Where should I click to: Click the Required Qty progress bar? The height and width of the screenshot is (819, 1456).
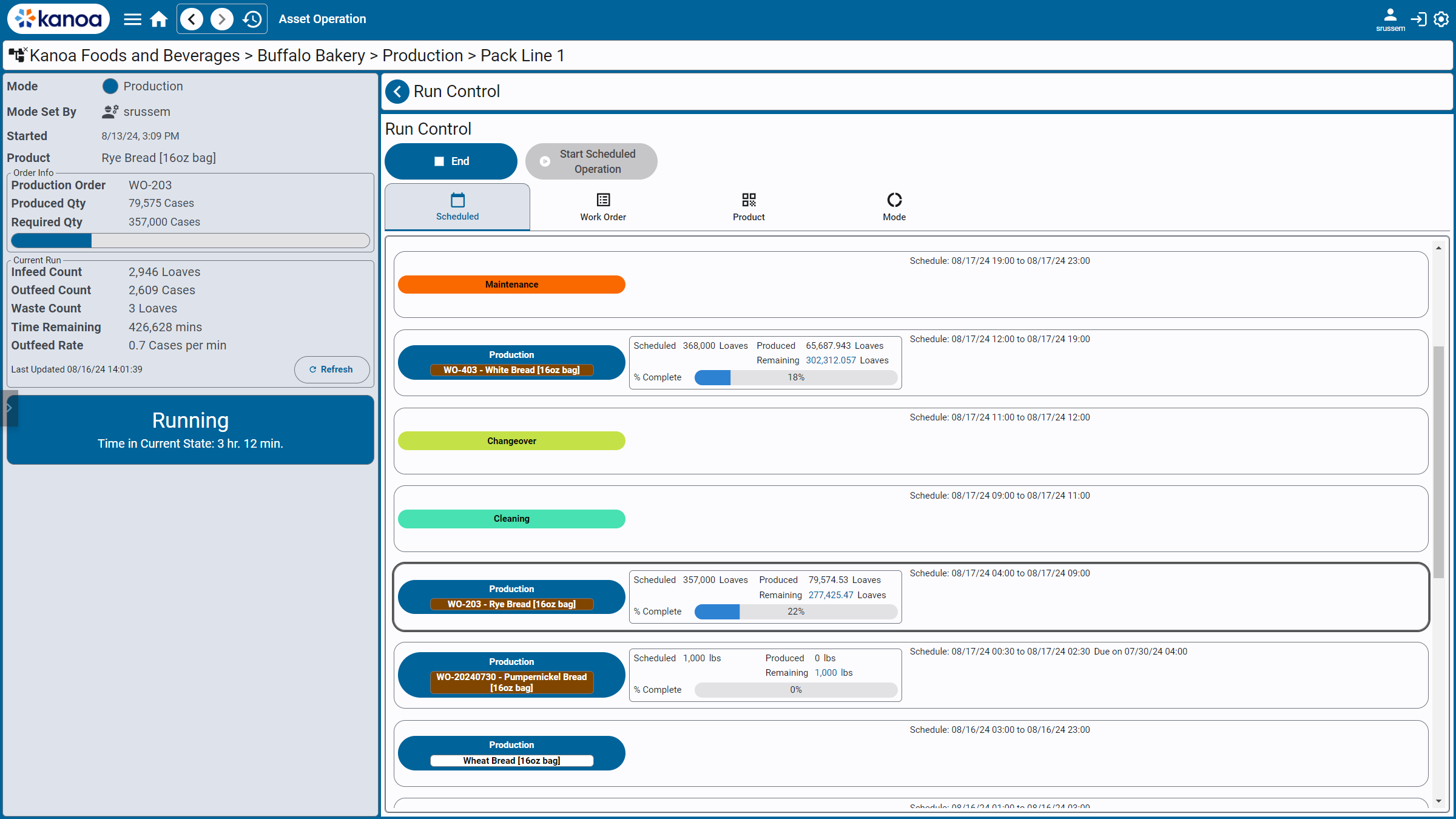coord(190,241)
